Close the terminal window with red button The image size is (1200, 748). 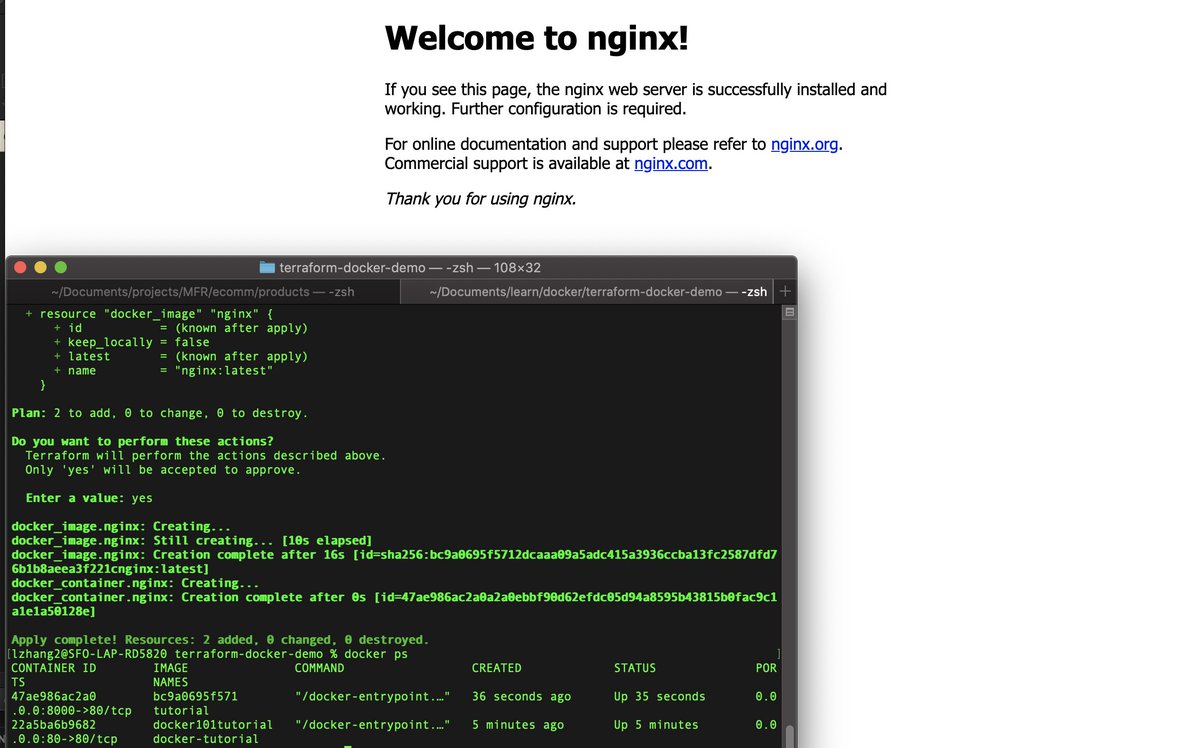click(21, 267)
